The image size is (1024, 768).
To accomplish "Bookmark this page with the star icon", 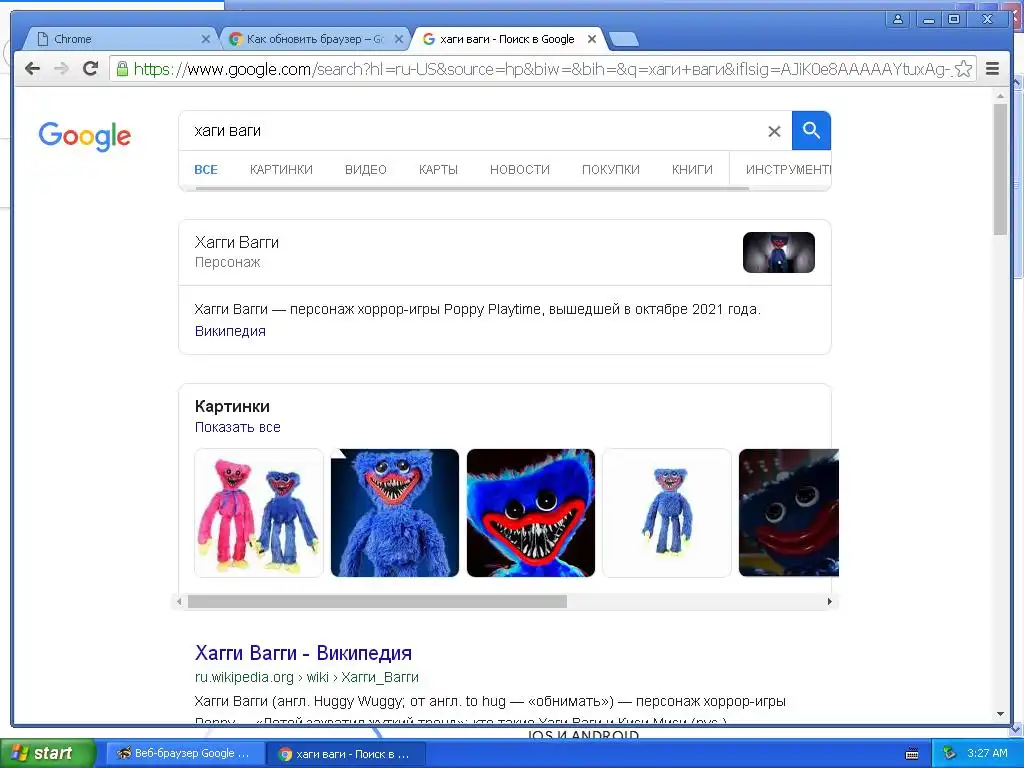I will [x=963, y=69].
